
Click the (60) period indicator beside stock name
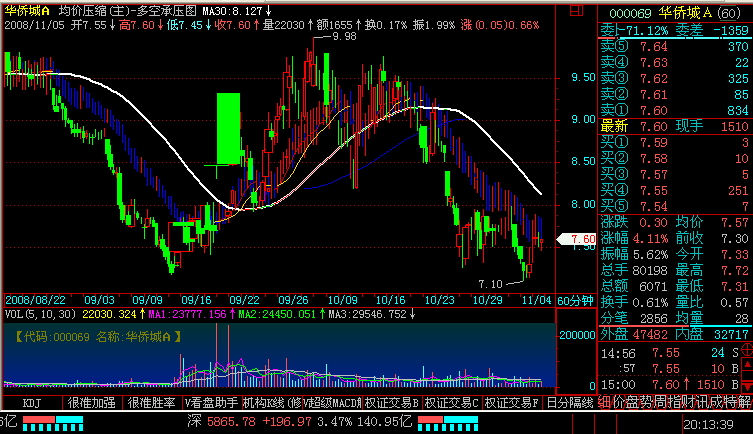[x=729, y=13]
